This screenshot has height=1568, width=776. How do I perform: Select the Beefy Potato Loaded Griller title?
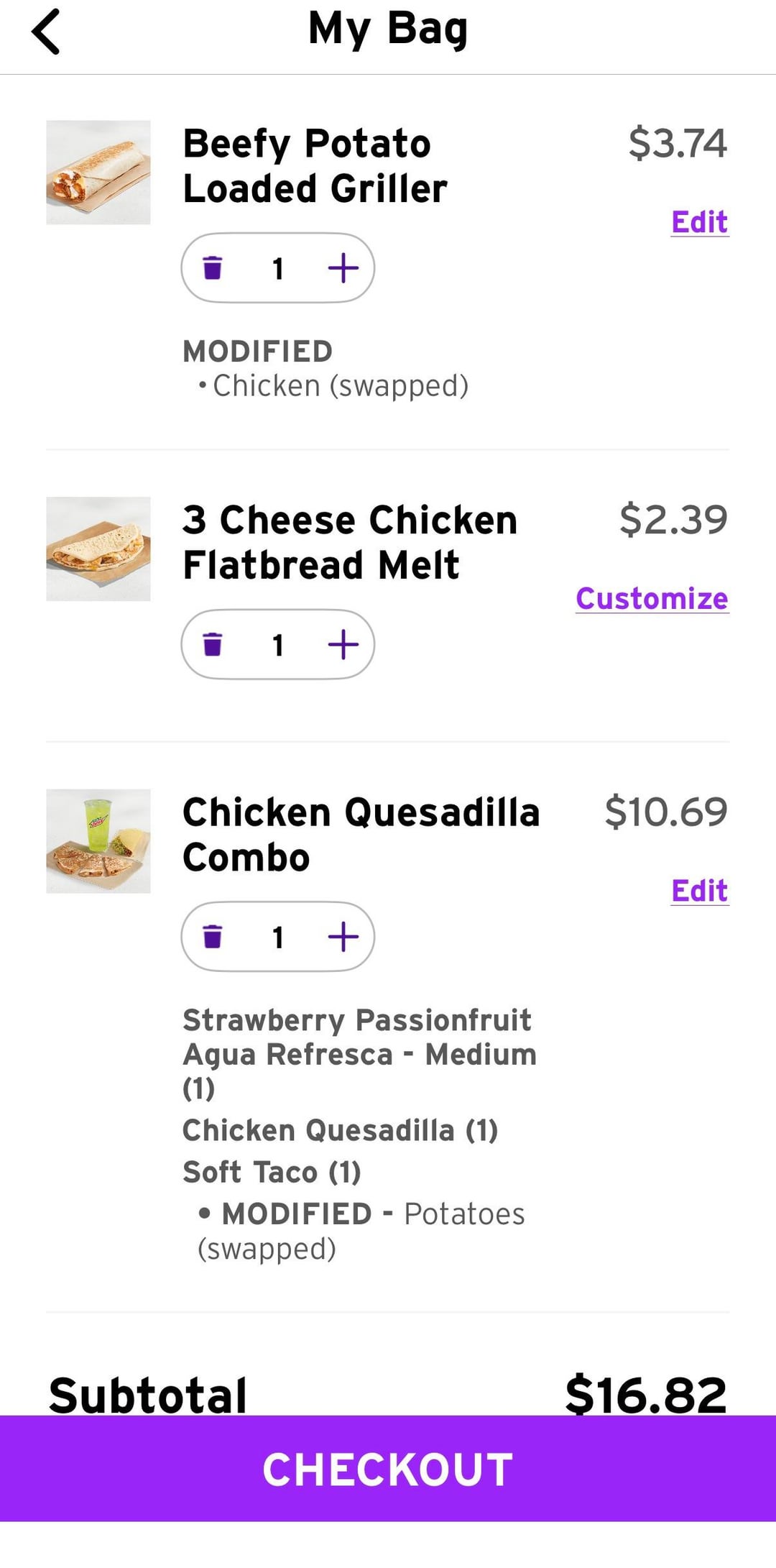point(315,166)
